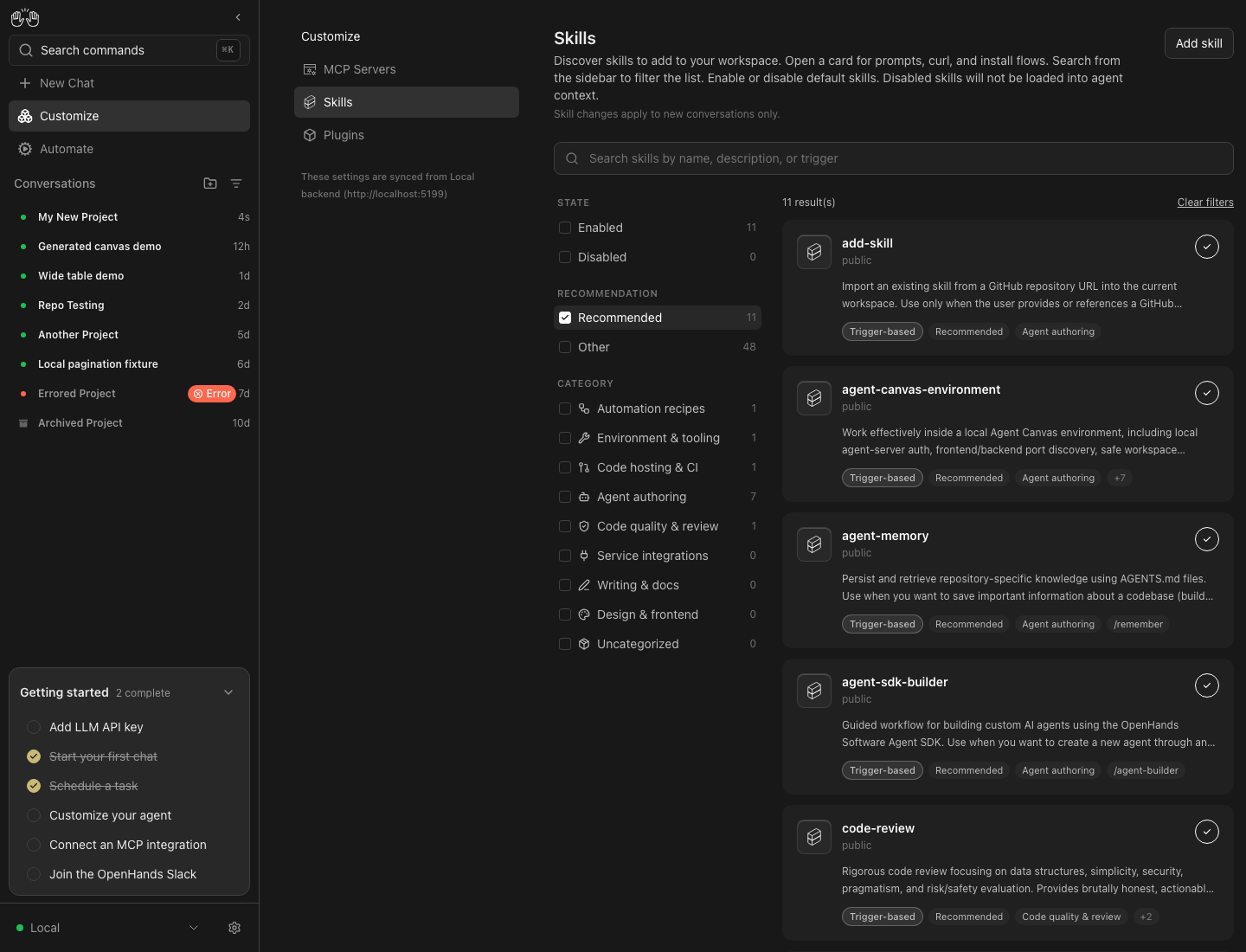The width and height of the screenshot is (1246, 952).
Task: Click the Automate gear icon in the sidebar
Action: (25, 149)
